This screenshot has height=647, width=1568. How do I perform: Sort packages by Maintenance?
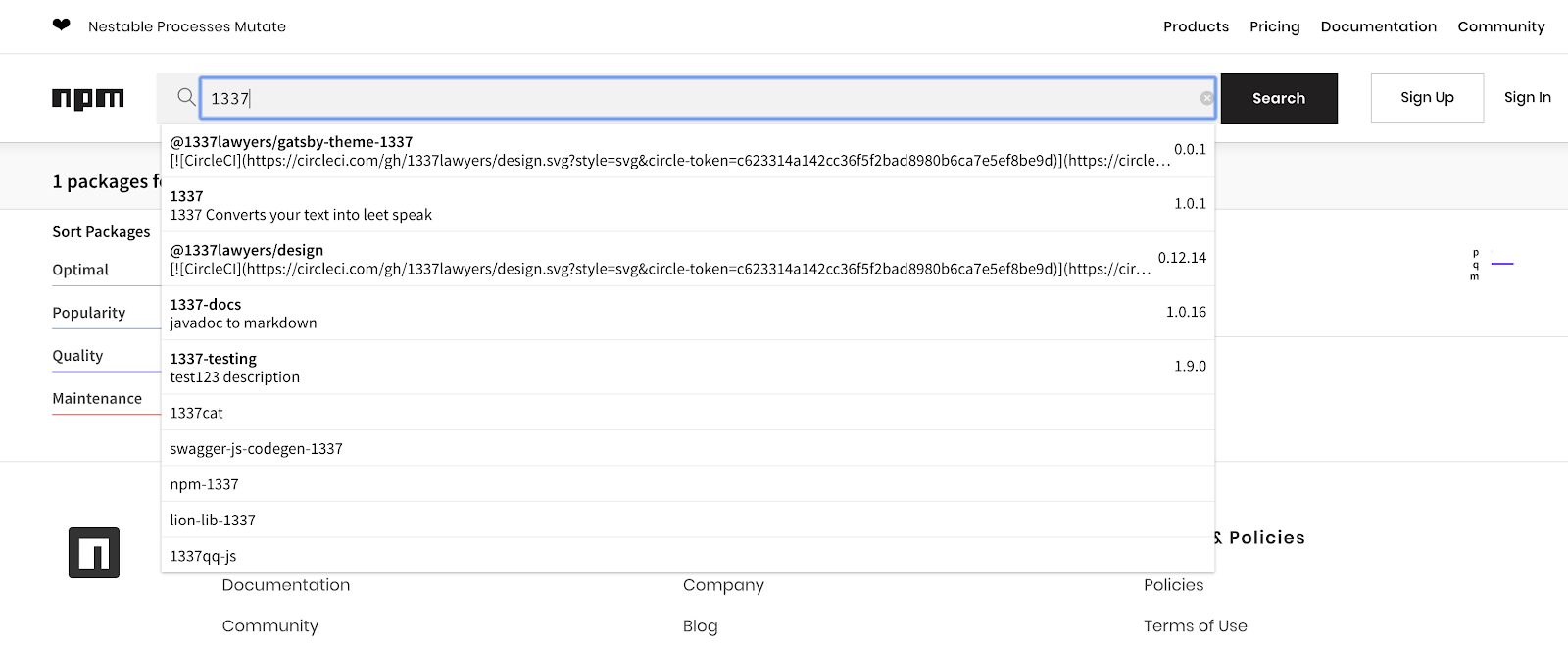[x=97, y=398]
